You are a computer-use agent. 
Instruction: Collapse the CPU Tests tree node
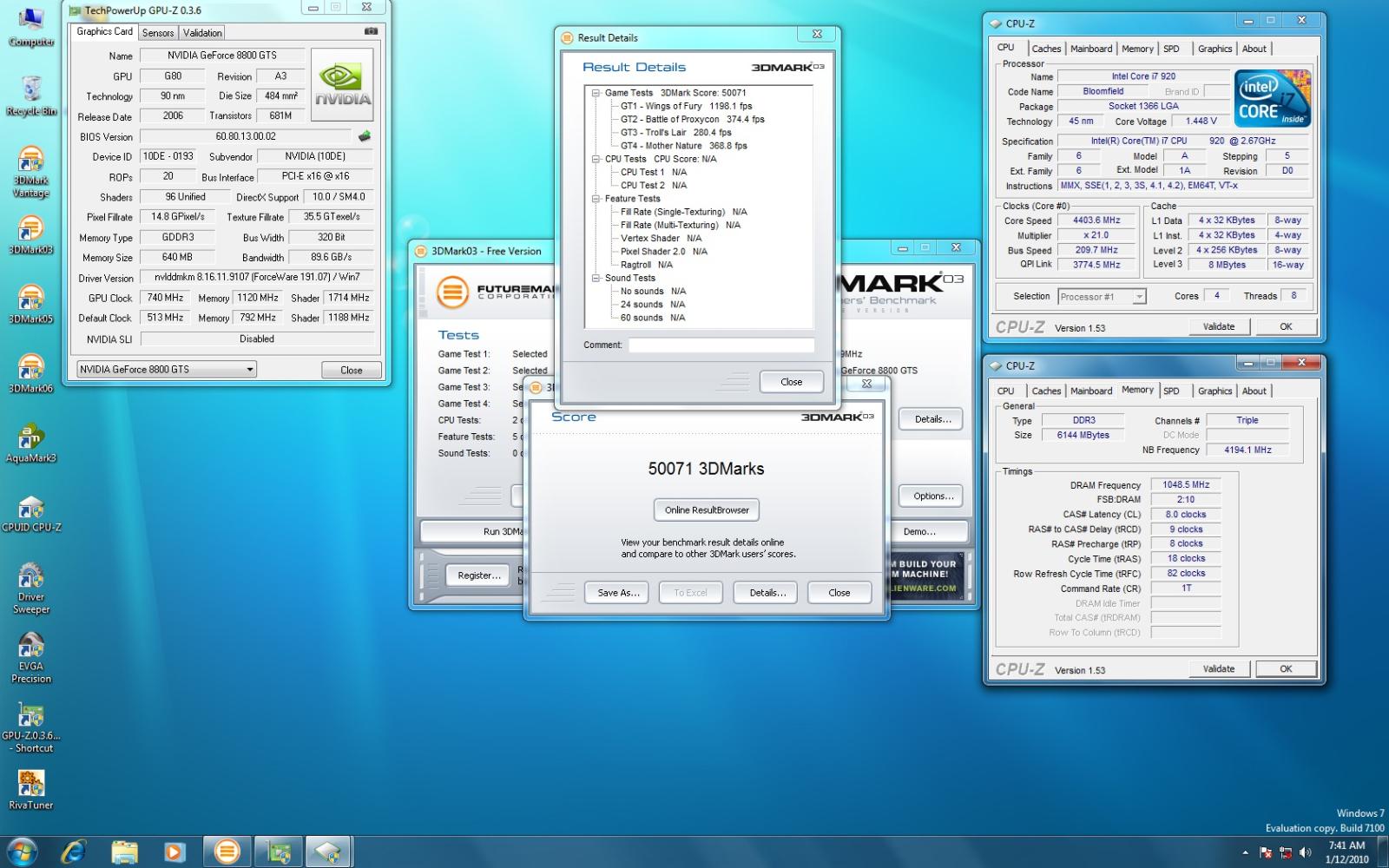tap(596, 159)
